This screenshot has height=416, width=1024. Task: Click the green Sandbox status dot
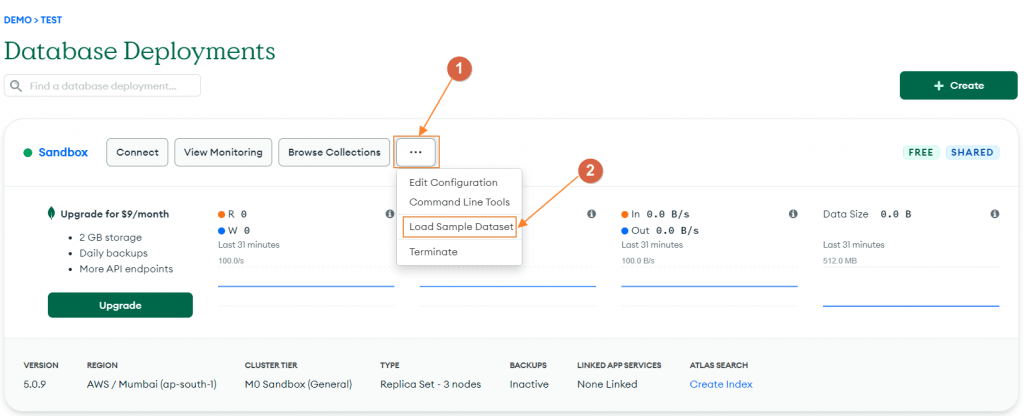pos(27,153)
